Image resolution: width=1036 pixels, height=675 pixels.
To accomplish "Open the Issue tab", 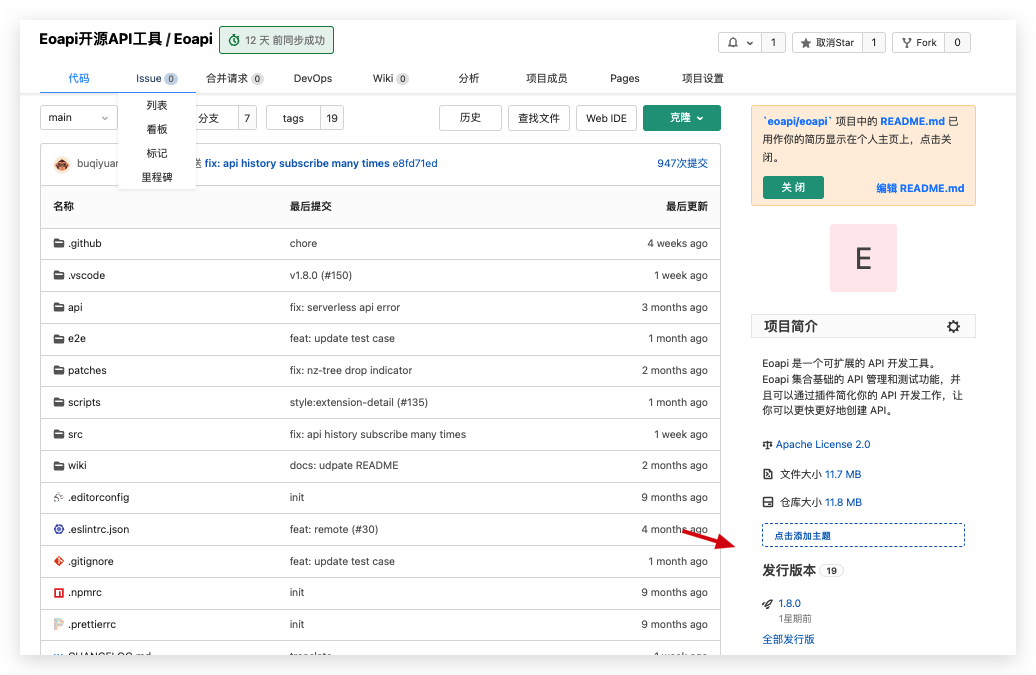I will 157,79.
